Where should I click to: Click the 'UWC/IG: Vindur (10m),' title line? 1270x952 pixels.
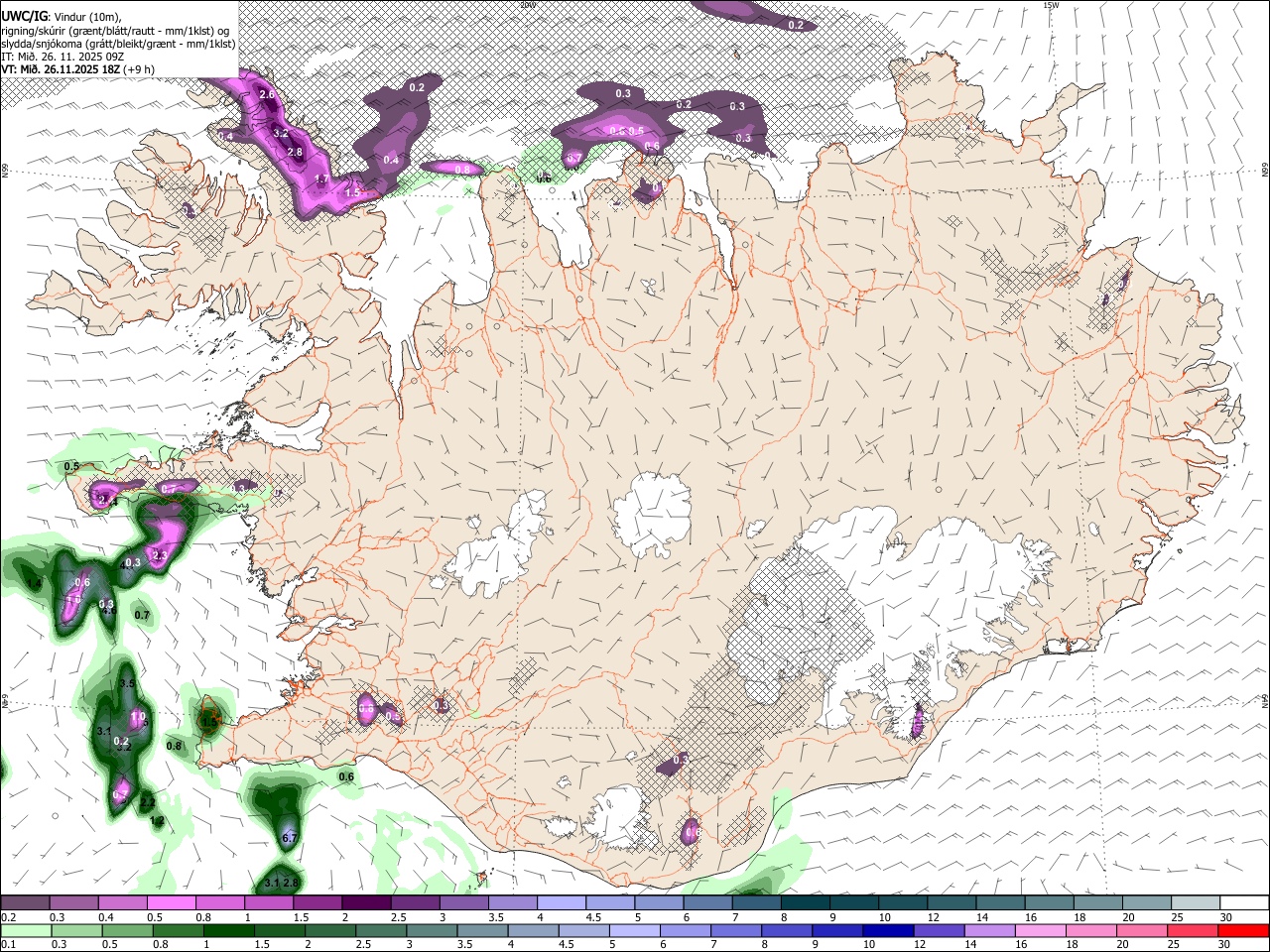[x=61, y=17]
